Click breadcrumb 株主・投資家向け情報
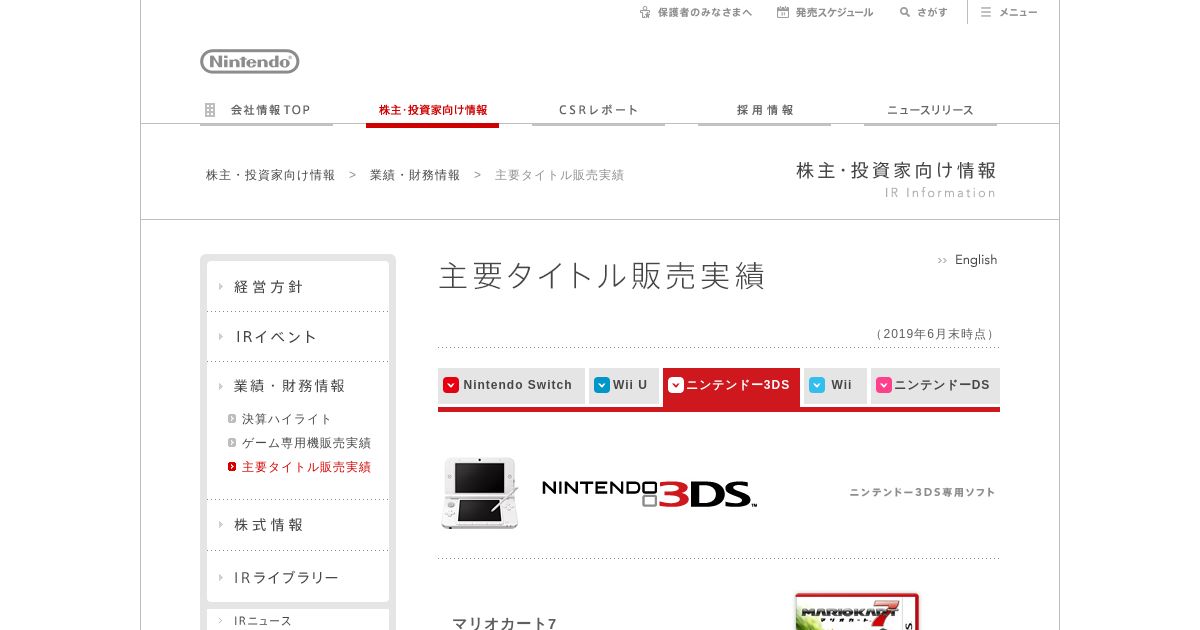This screenshot has width=1200, height=630. [x=271, y=175]
